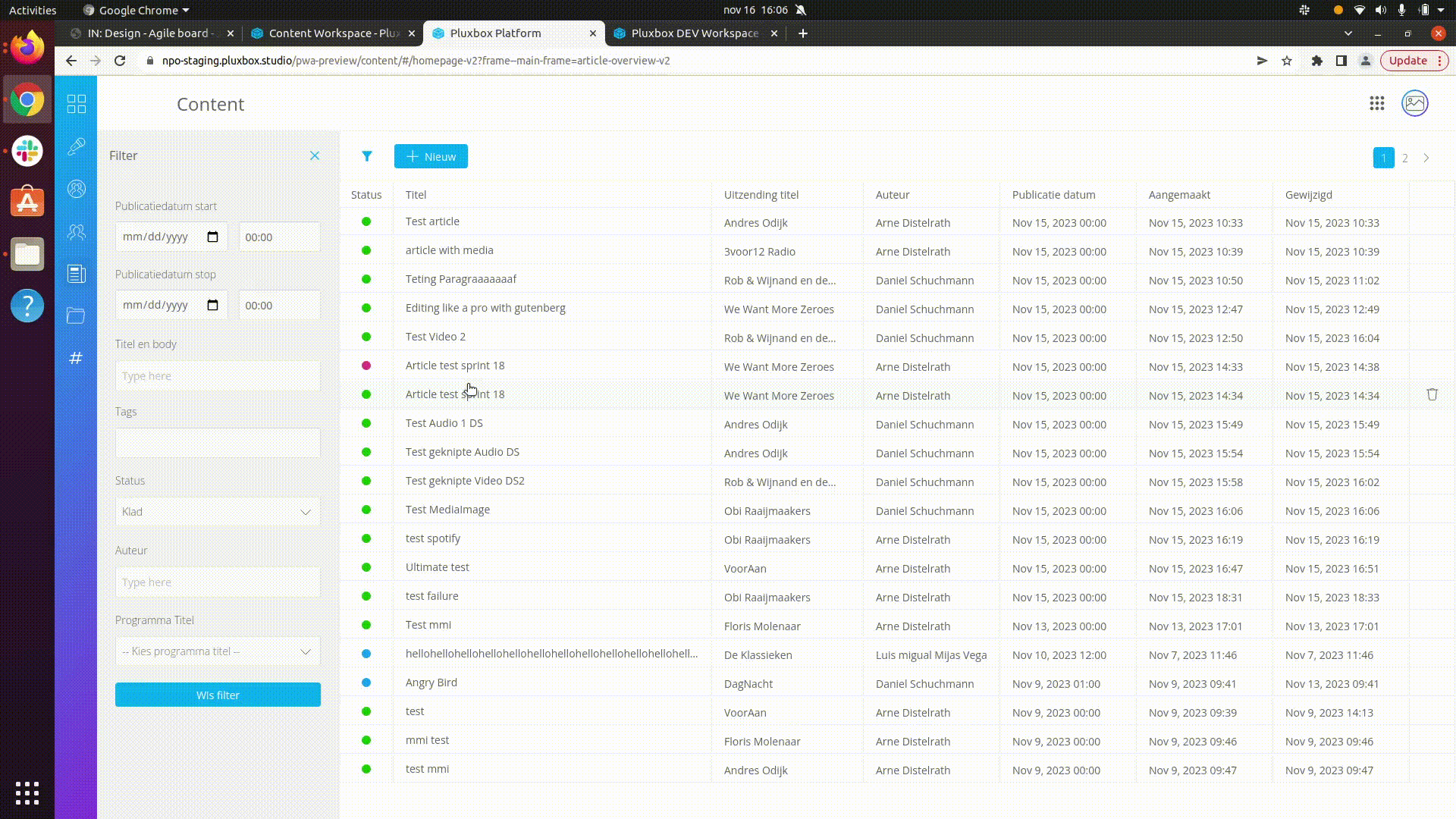Open the hashtag tags icon in sidebar

point(76,358)
